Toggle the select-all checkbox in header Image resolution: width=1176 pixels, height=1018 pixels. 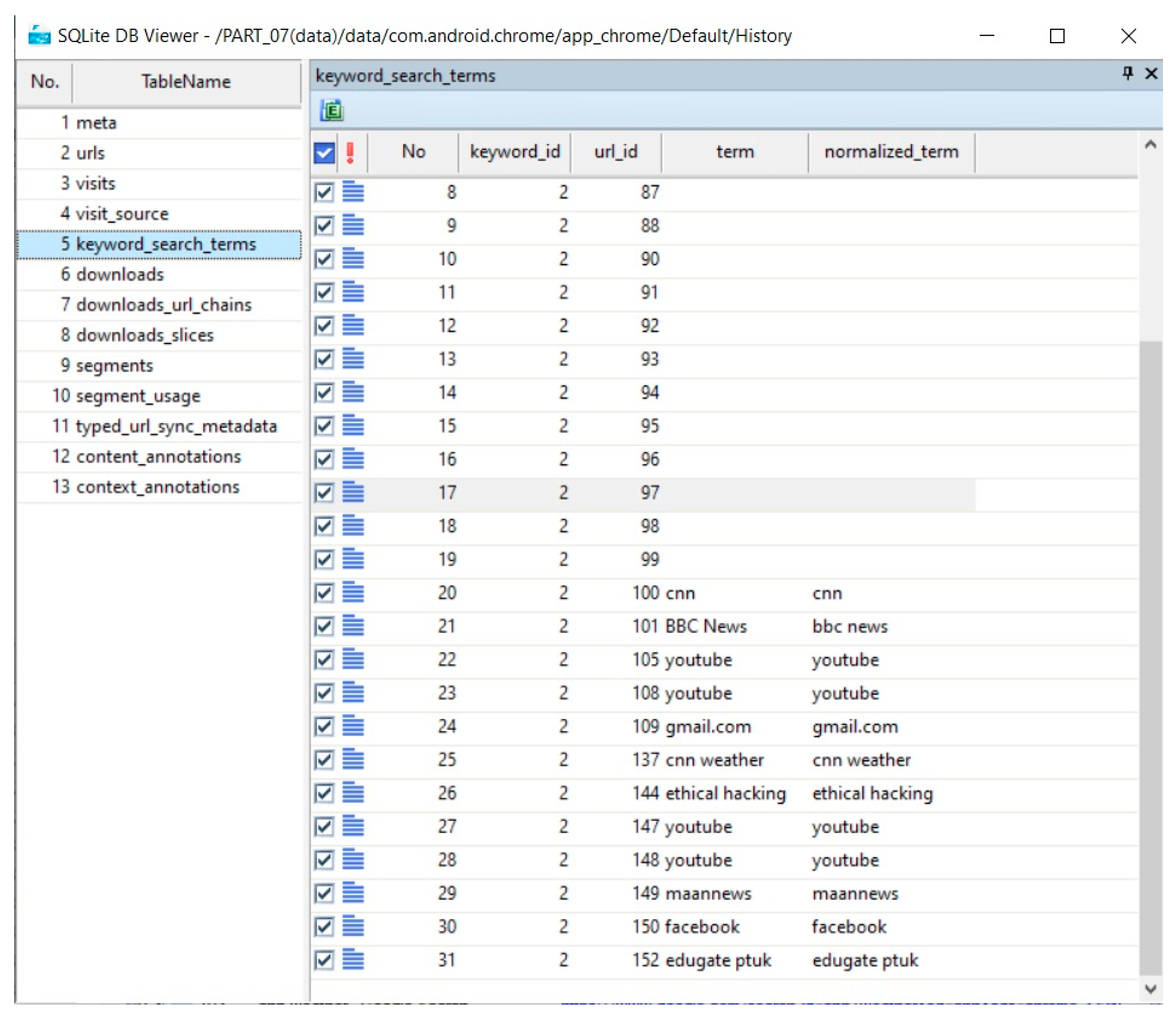324,152
